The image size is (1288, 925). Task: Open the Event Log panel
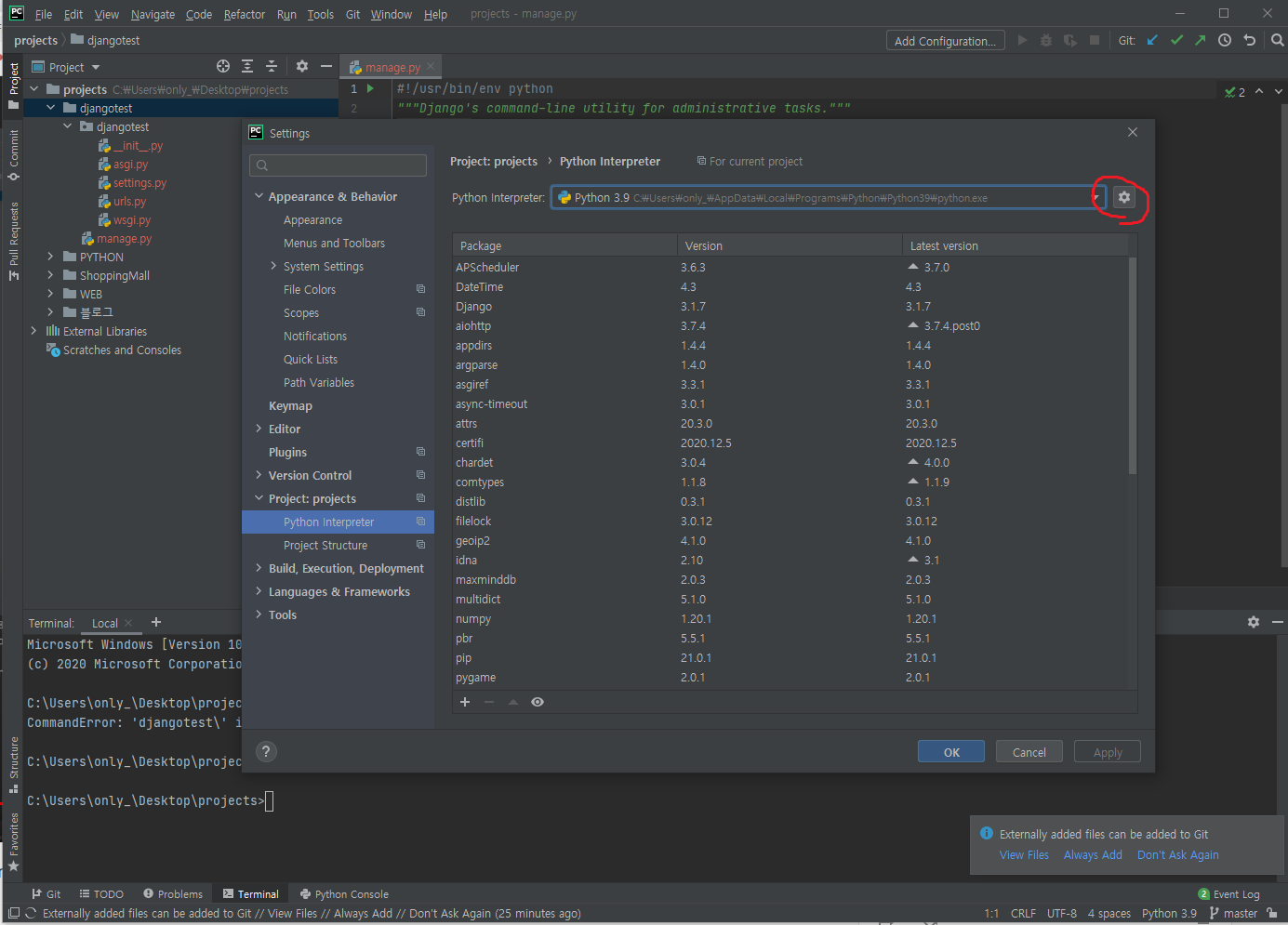[1228, 894]
